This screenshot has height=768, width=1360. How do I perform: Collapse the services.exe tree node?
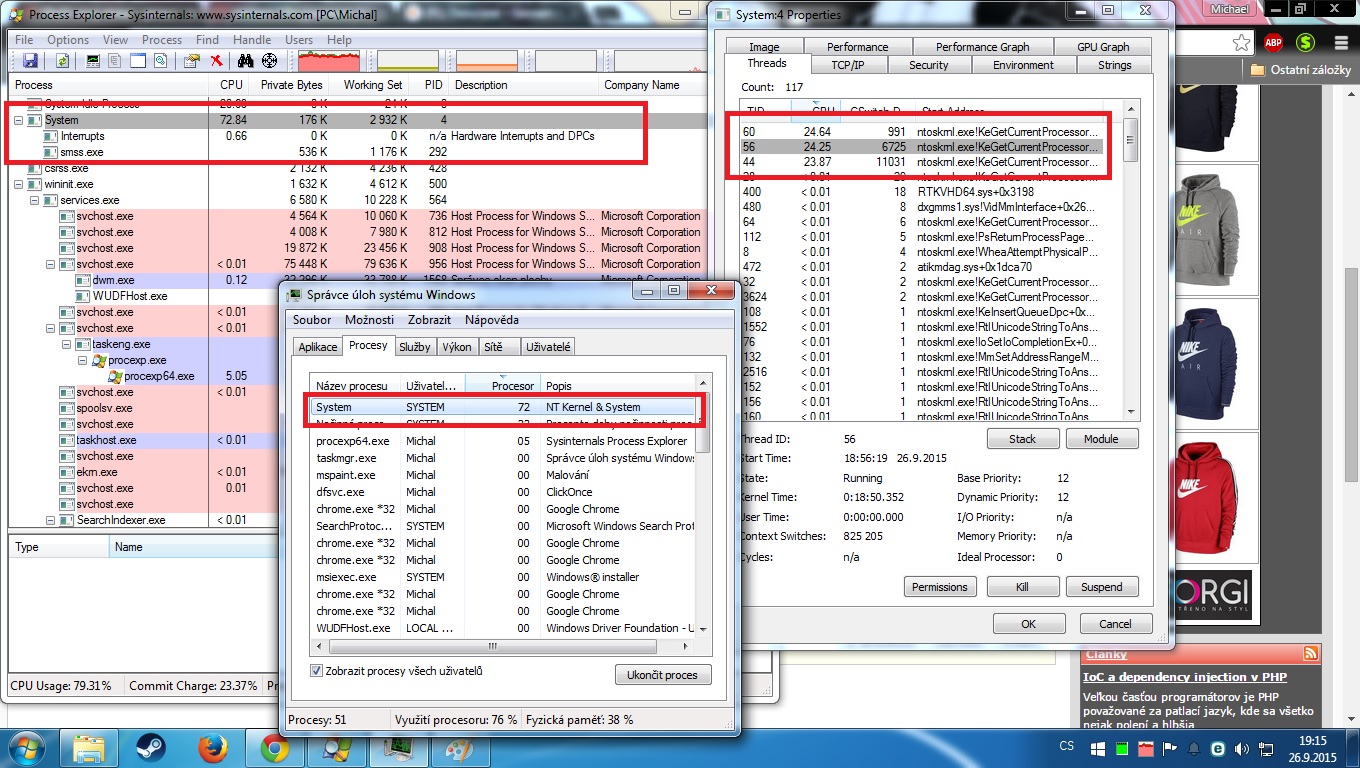(x=34, y=200)
